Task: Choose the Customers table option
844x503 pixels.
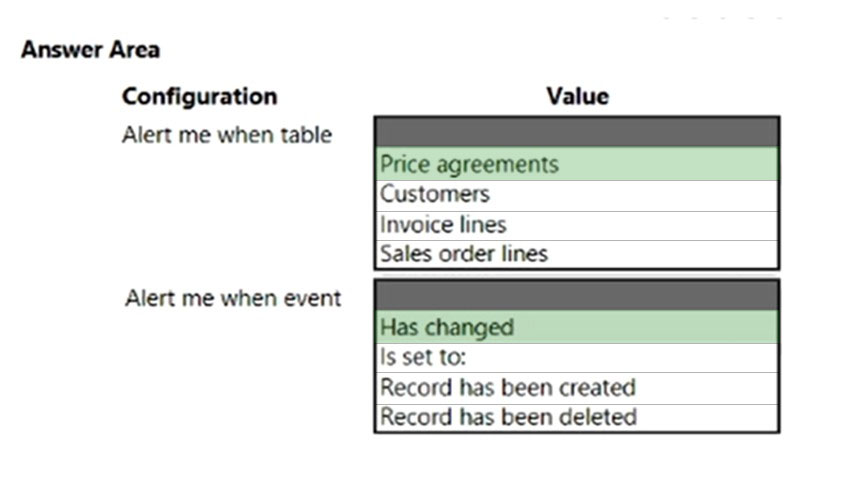Action: 576,195
